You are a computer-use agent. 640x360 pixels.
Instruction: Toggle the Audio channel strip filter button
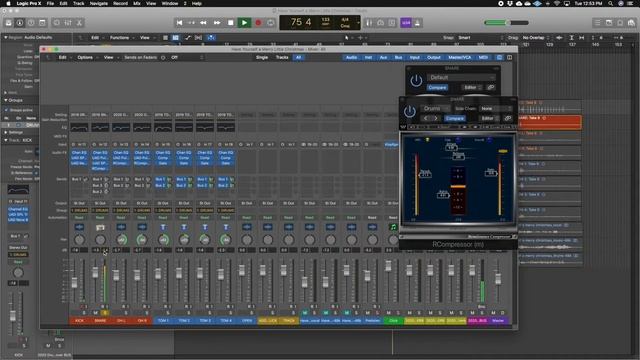click(351, 58)
